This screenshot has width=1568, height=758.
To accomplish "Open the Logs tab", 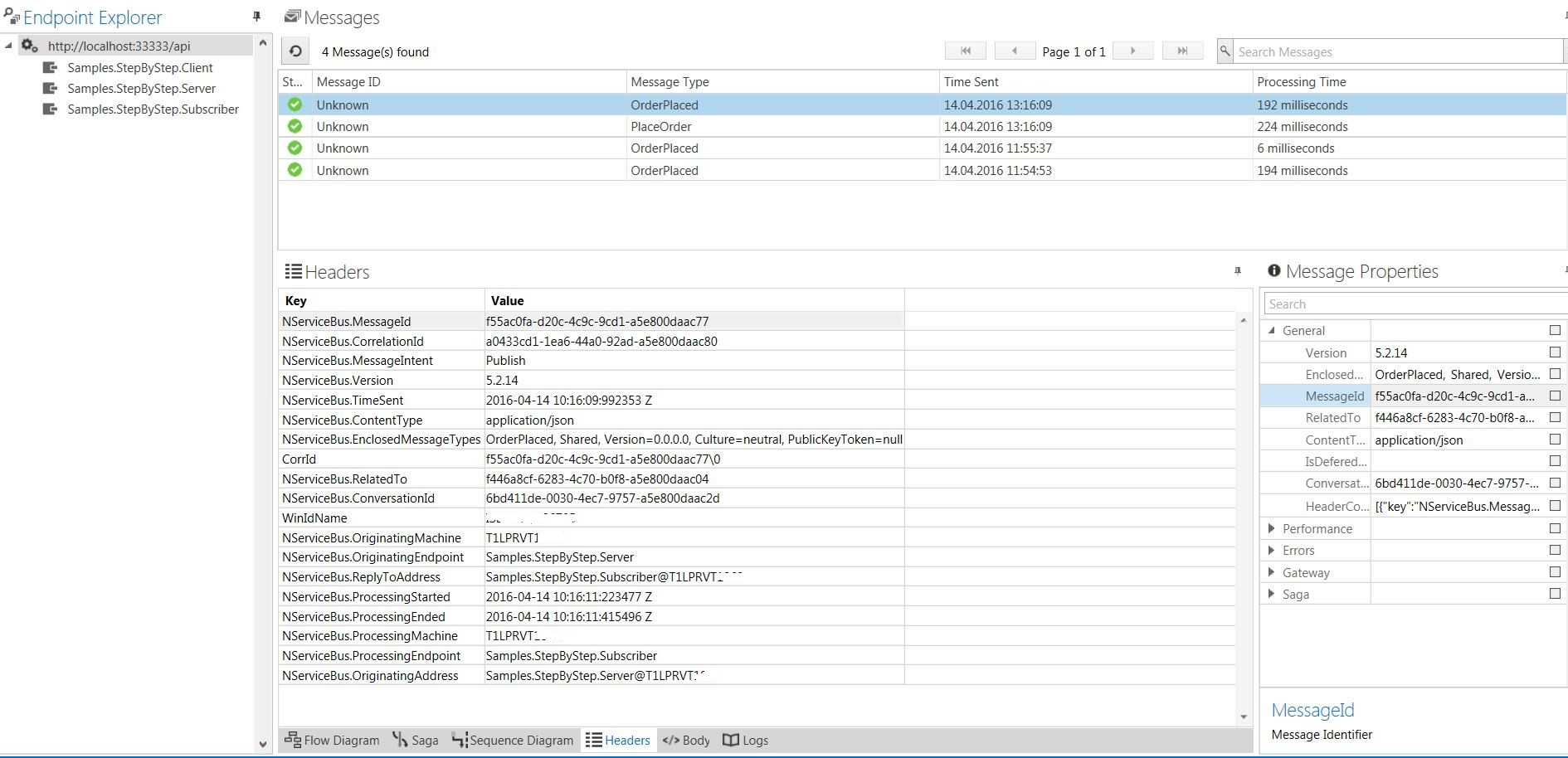I will coord(746,740).
